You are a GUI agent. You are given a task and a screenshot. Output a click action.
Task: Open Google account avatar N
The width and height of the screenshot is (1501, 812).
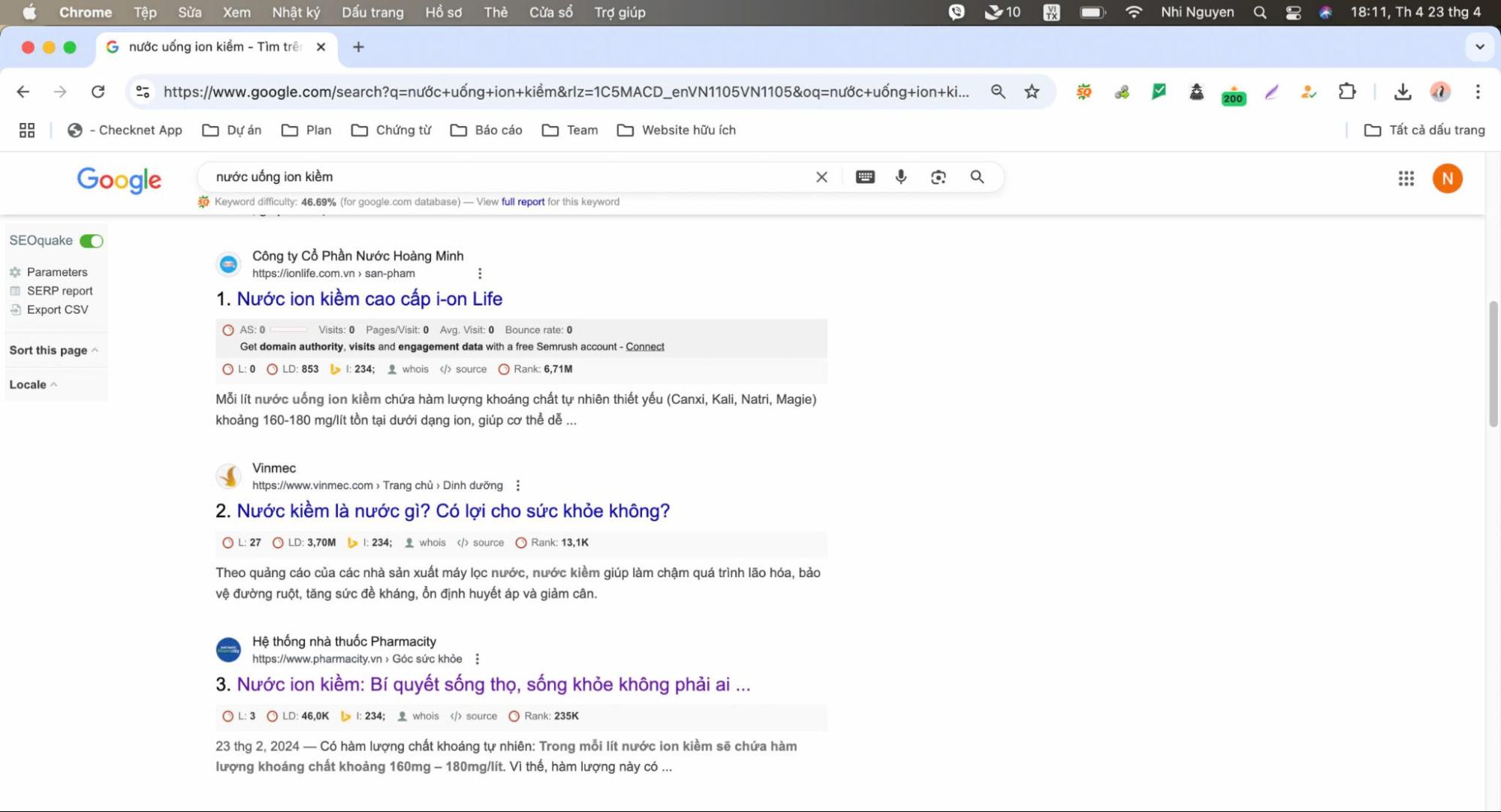[1447, 179]
